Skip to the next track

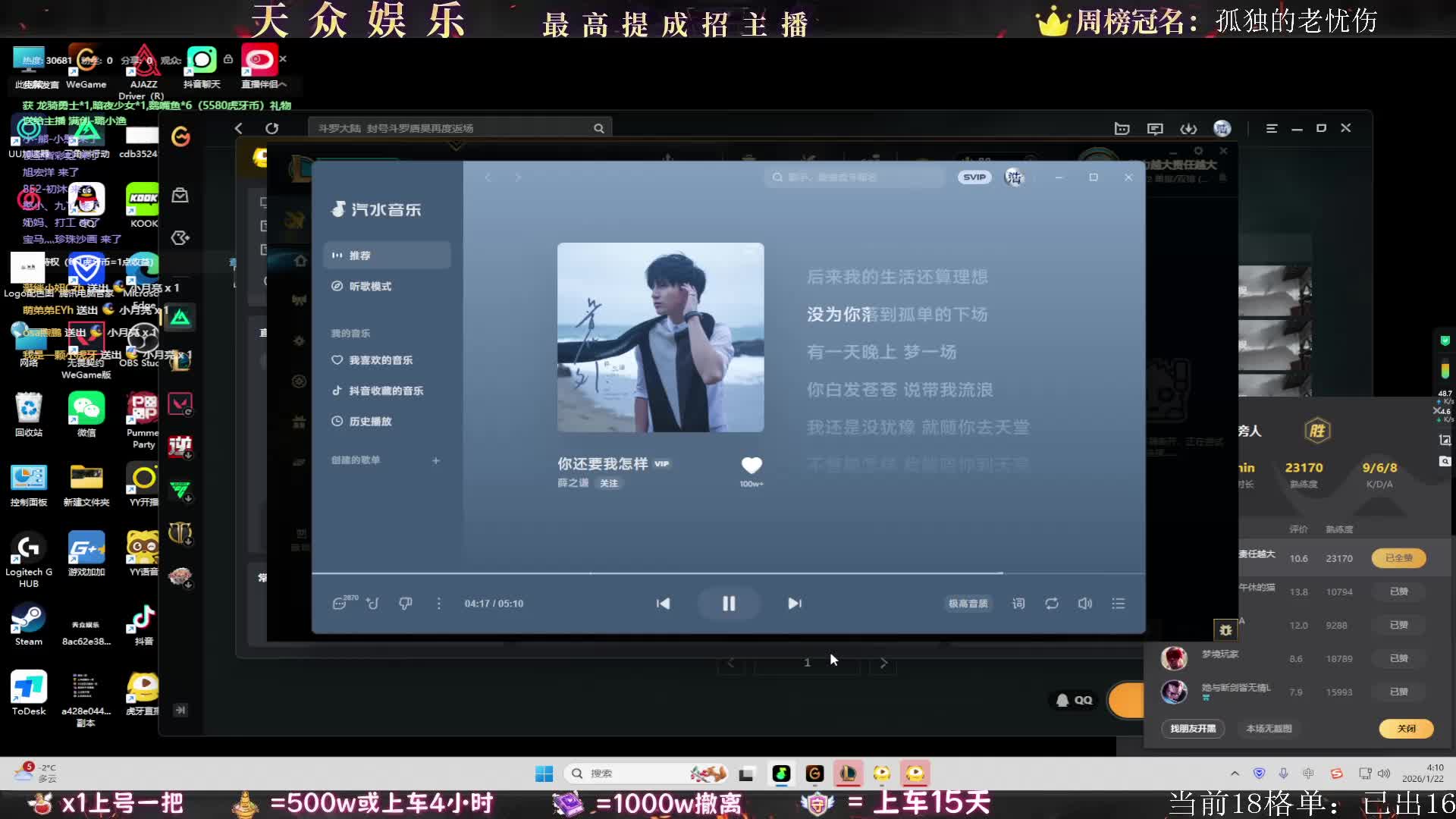[794, 604]
